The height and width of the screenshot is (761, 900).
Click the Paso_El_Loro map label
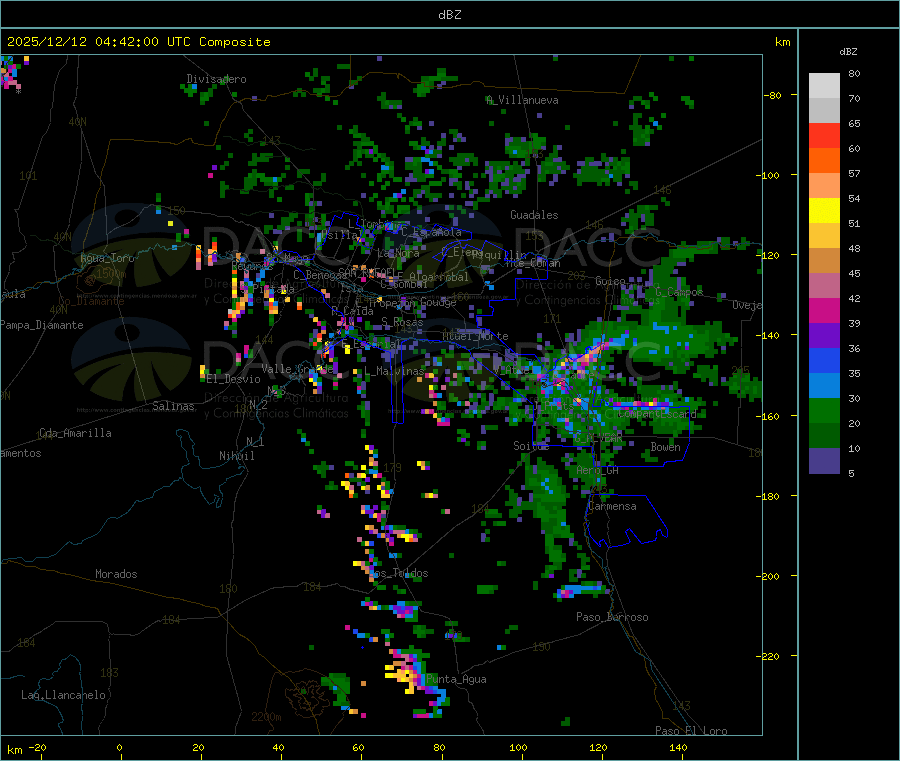691,731
